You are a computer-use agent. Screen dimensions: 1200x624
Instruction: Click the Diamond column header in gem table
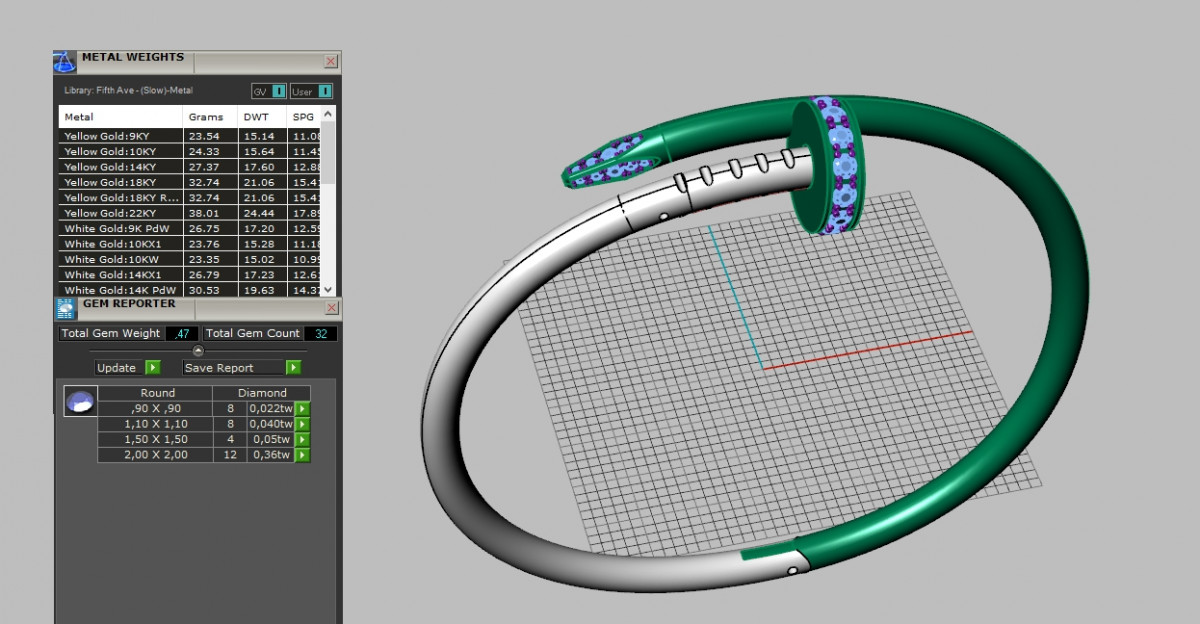262,393
